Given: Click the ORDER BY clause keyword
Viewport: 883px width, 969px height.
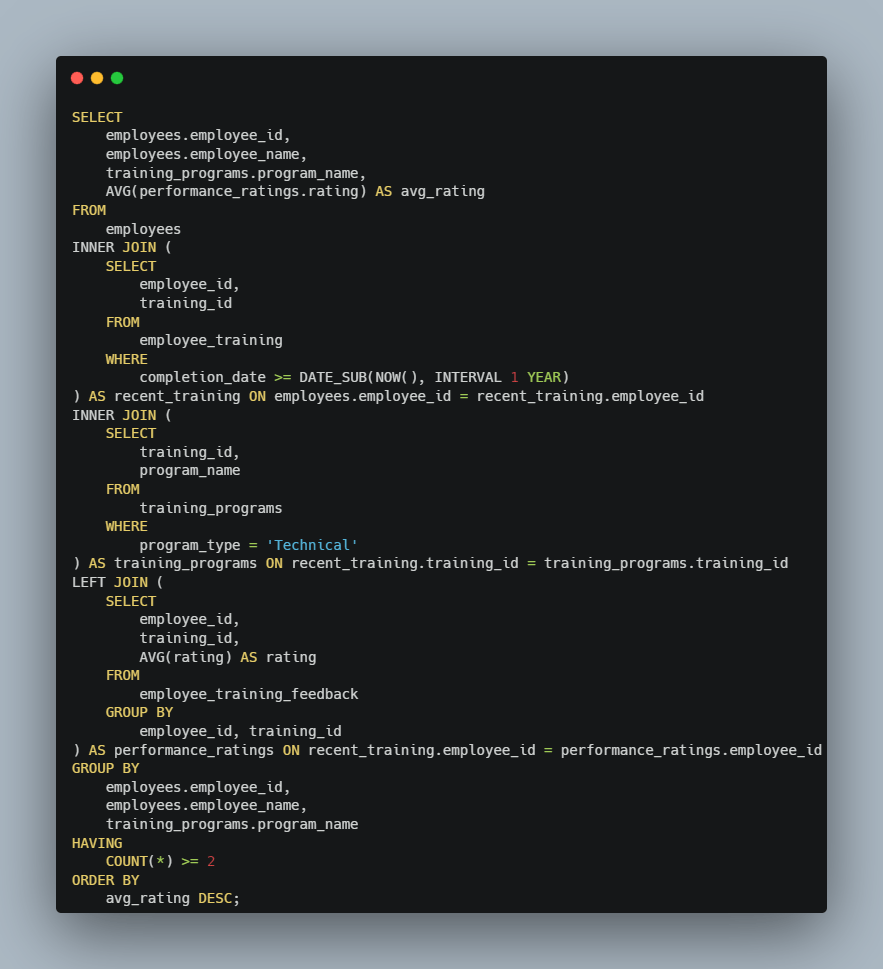Looking at the screenshot, I should click(105, 880).
